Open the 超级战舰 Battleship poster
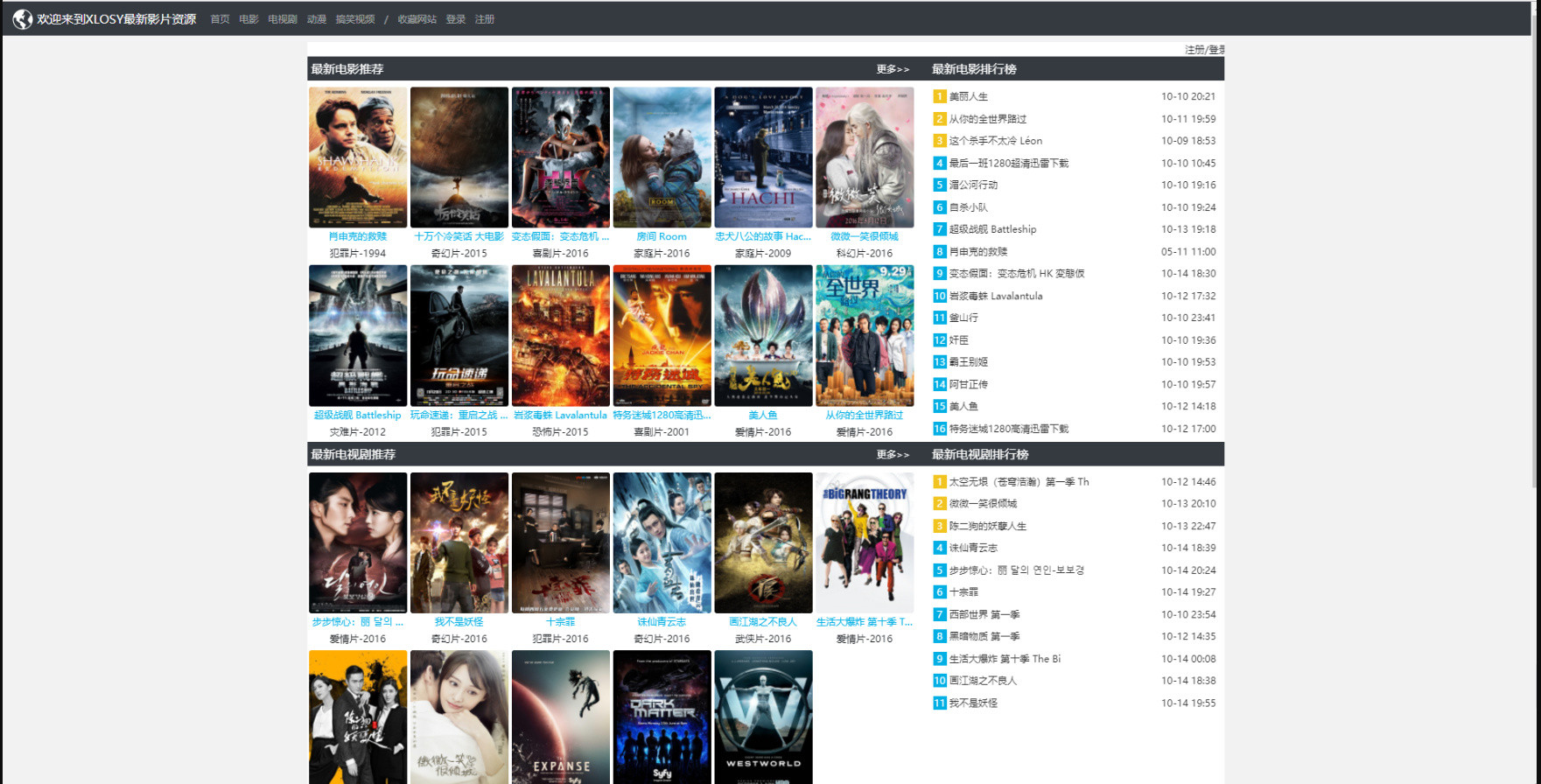 pyautogui.click(x=358, y=336)
